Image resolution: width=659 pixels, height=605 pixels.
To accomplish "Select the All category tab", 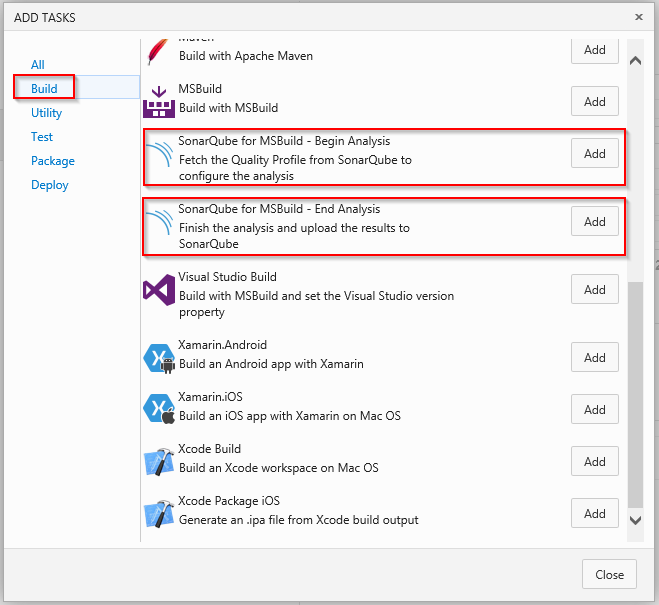I will tap(38, 65).
